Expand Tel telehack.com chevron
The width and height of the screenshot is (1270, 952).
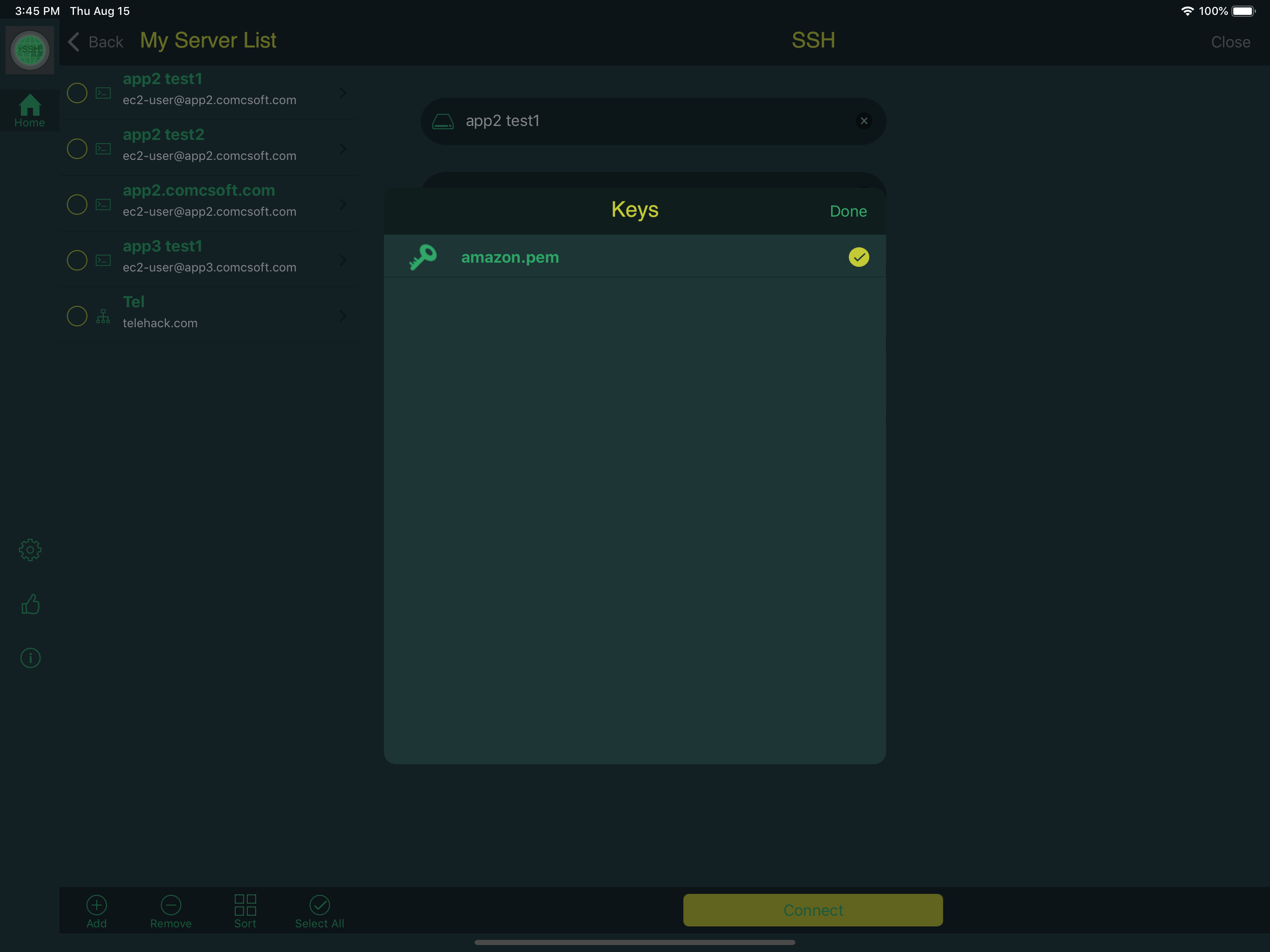pyautogui.click(x=343, y=316)
